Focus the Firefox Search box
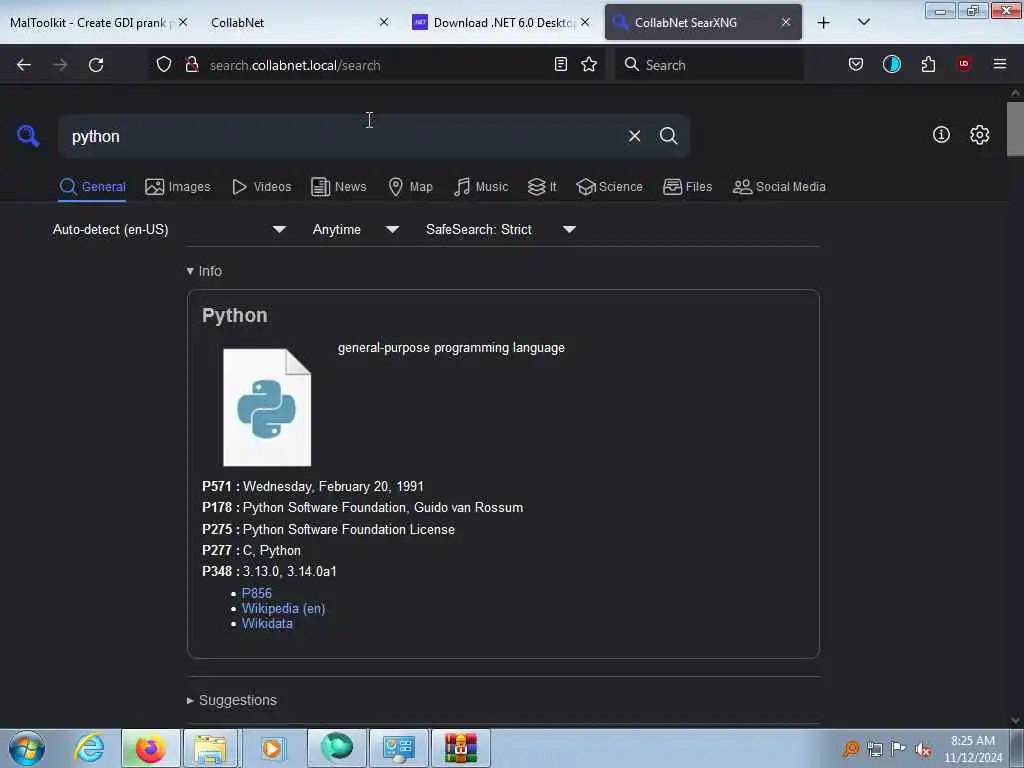The image size is (1024, 768). [709, 65]
